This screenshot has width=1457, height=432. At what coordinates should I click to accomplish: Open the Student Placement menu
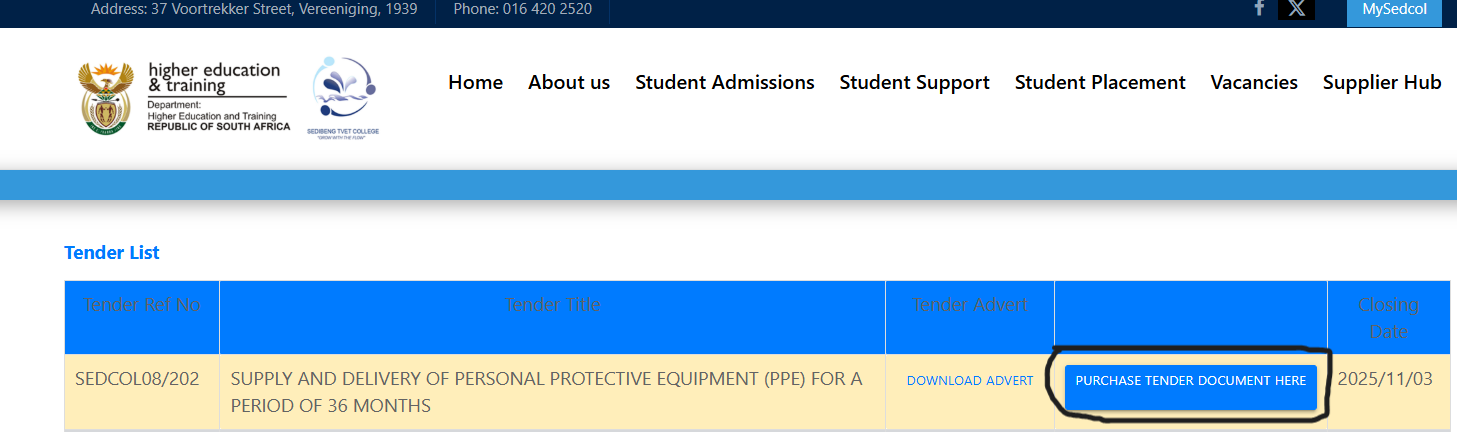(x=1100, y=83)
